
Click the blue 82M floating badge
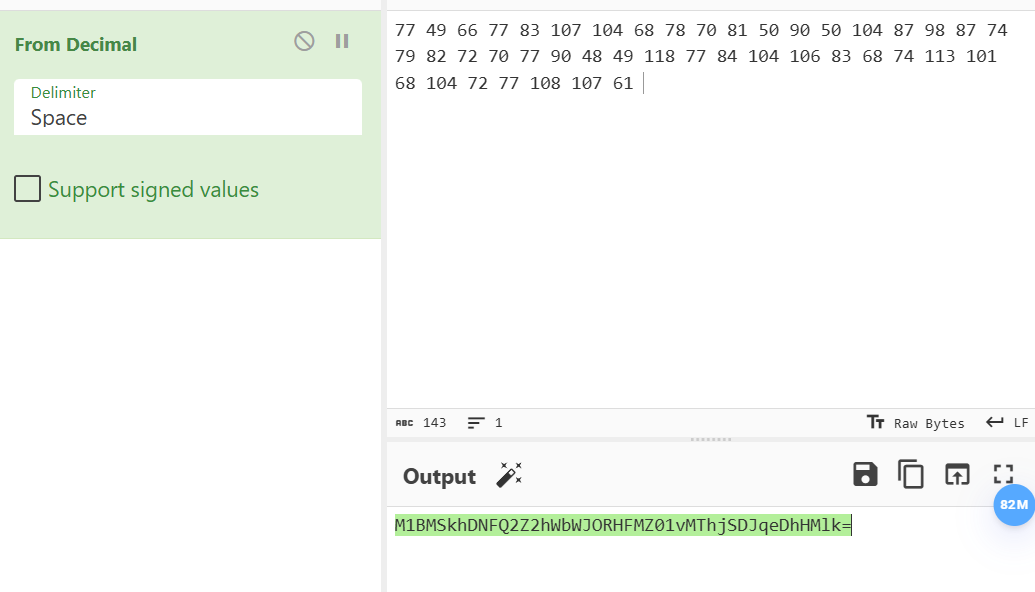[x=1014, y=505]
